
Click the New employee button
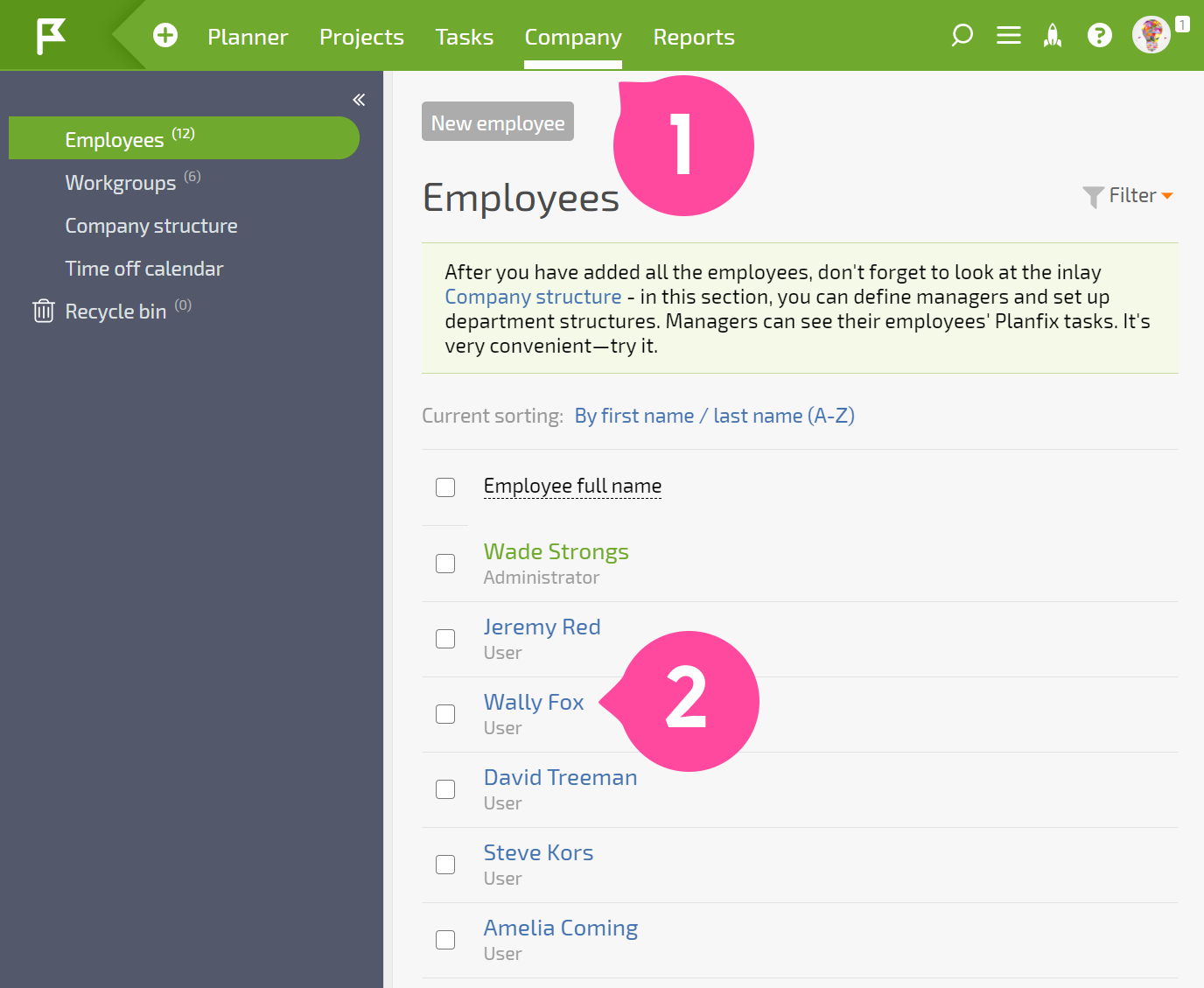[498, 122]
